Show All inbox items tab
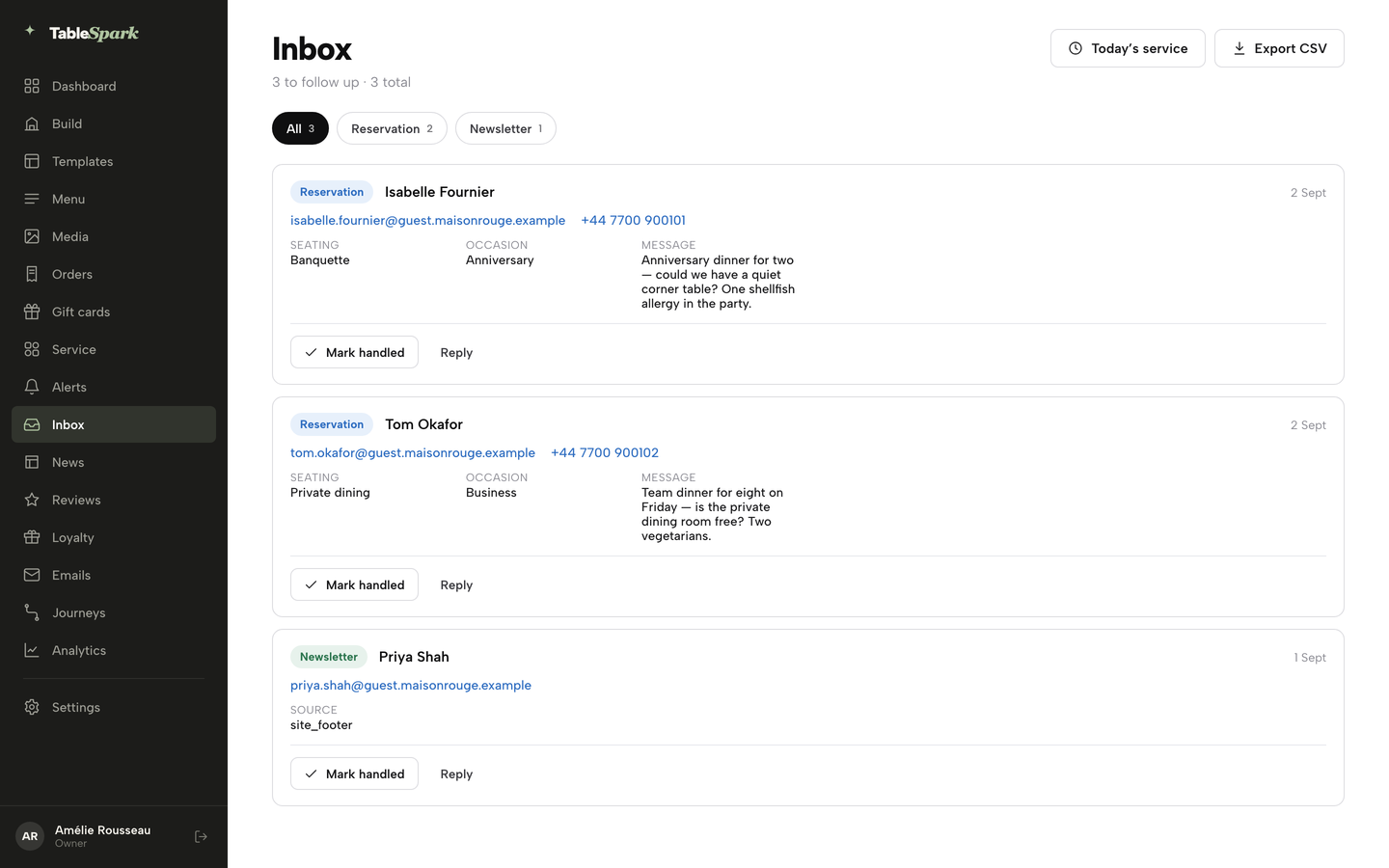The width and height of the screenshot is (1389, 868). [300, 128]
